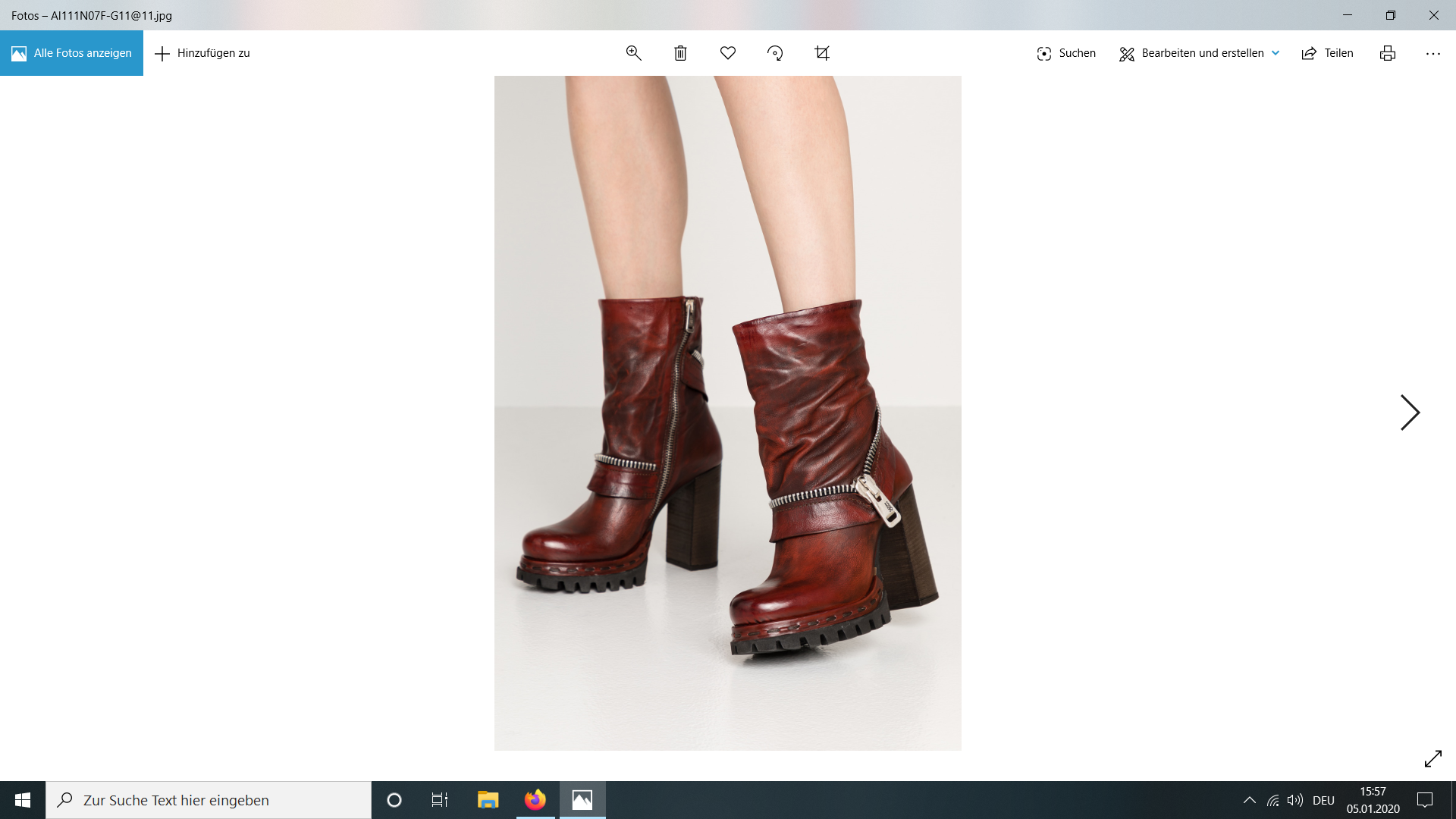Open the crop tool
Screen dimensions: 1456x819
pos(822,53)
